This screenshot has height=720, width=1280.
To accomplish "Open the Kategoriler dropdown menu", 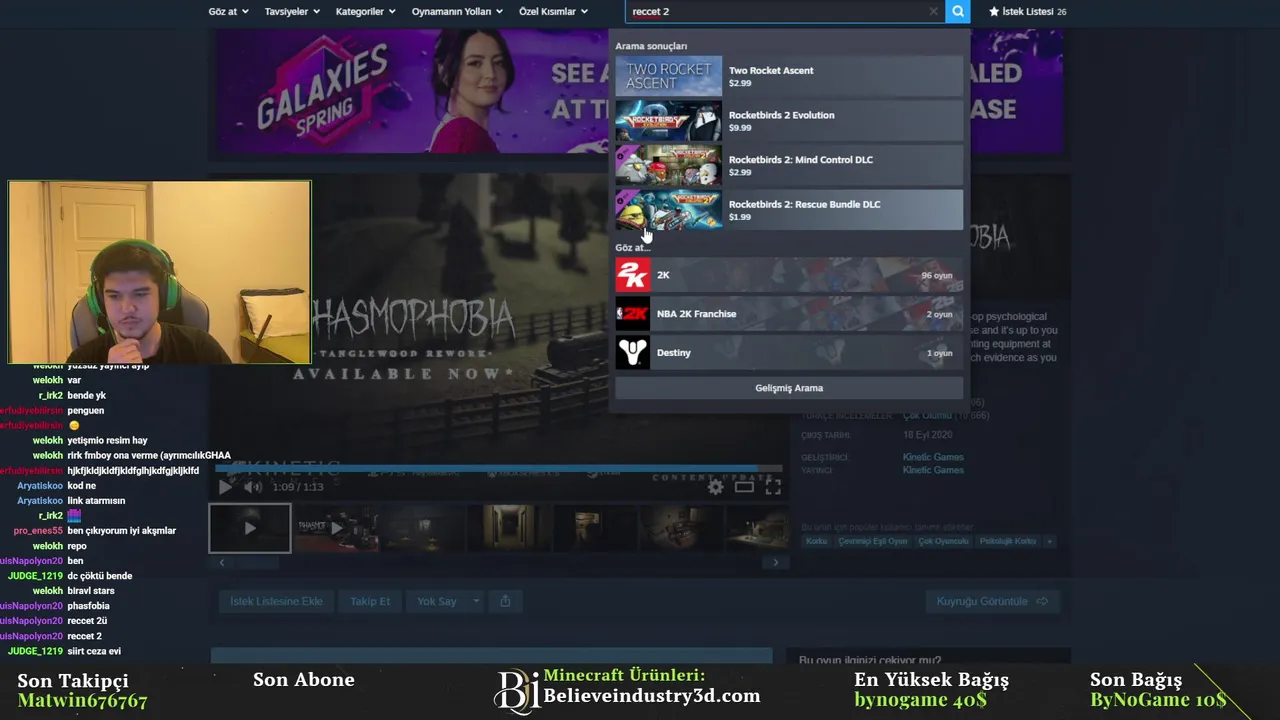I will click(x=365, y=11).
